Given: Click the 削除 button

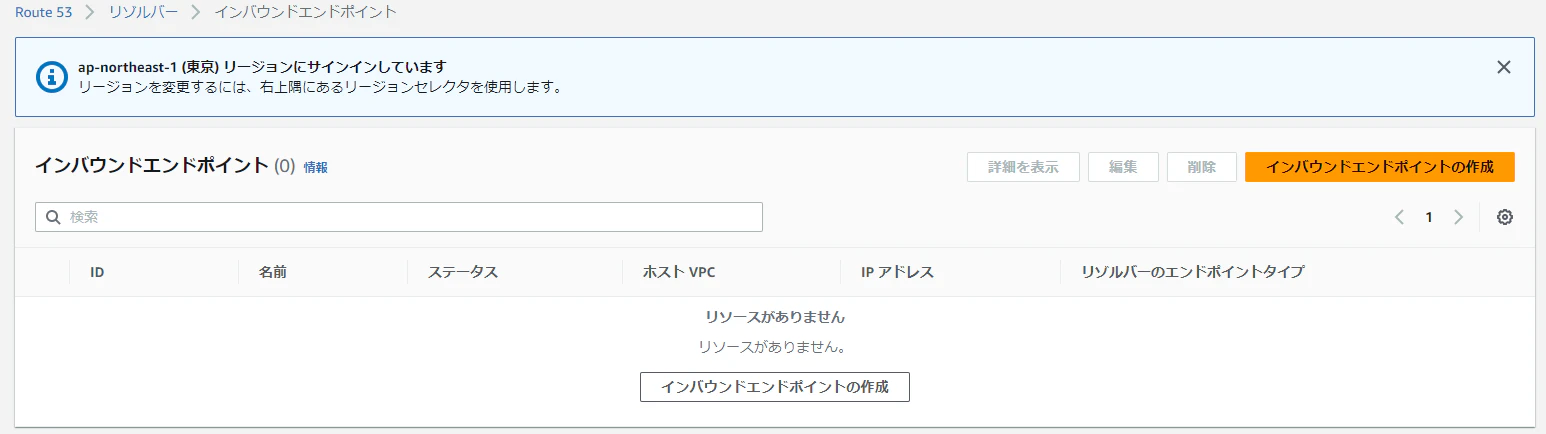Looking at the screenshot, I should click(x=1202, y=167).
